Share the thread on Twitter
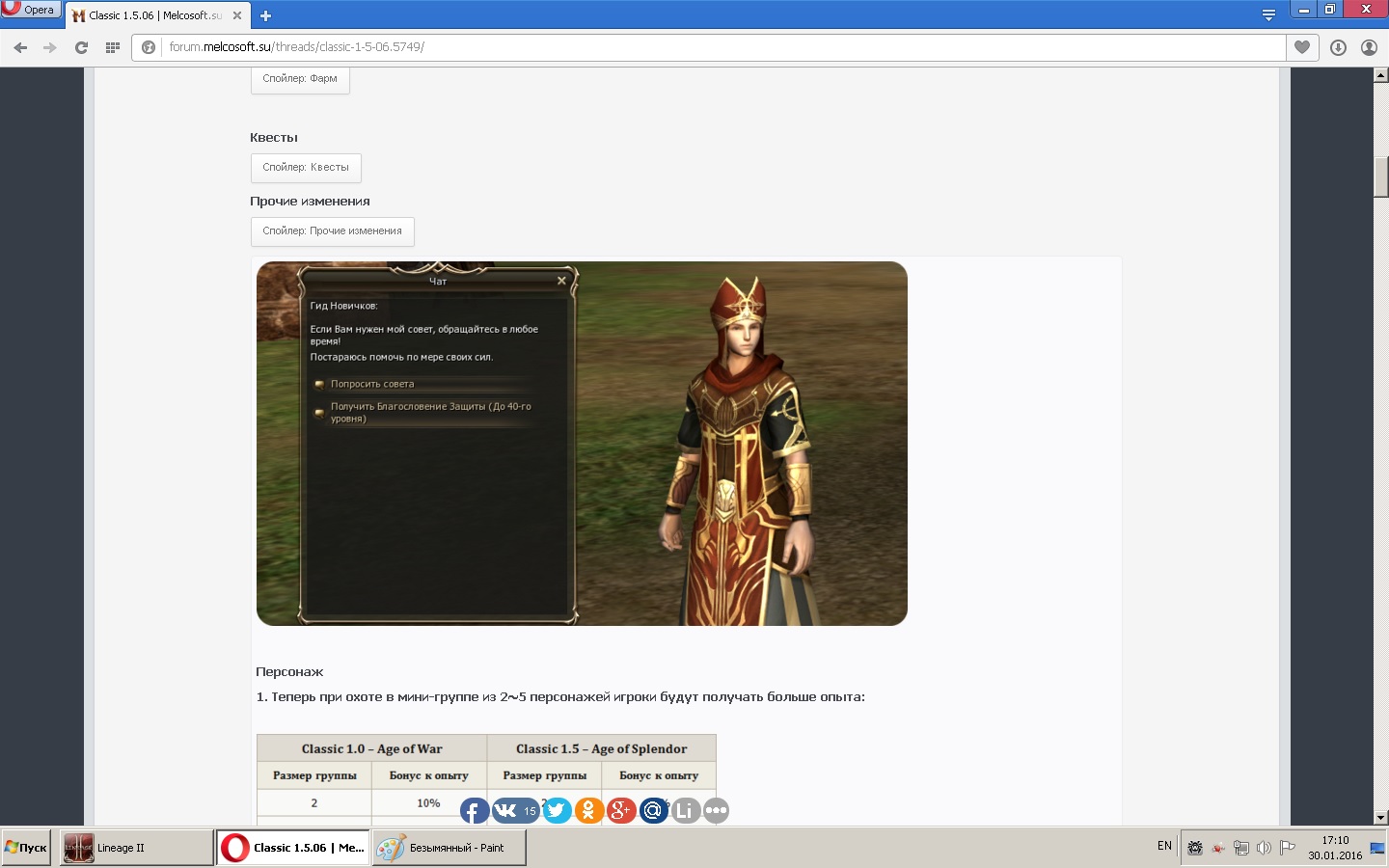Screen dimensions: 1389x868 (x=557, y=810)
